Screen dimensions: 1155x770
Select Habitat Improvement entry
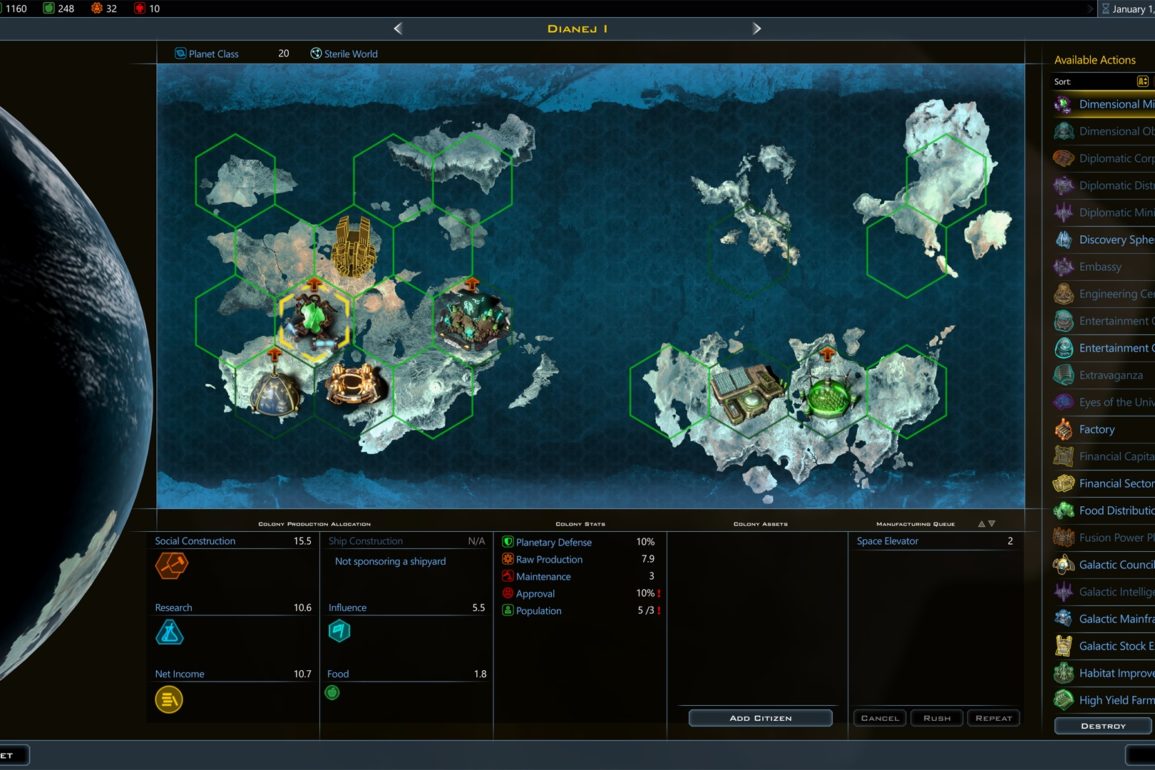[x=1103, y=673]
